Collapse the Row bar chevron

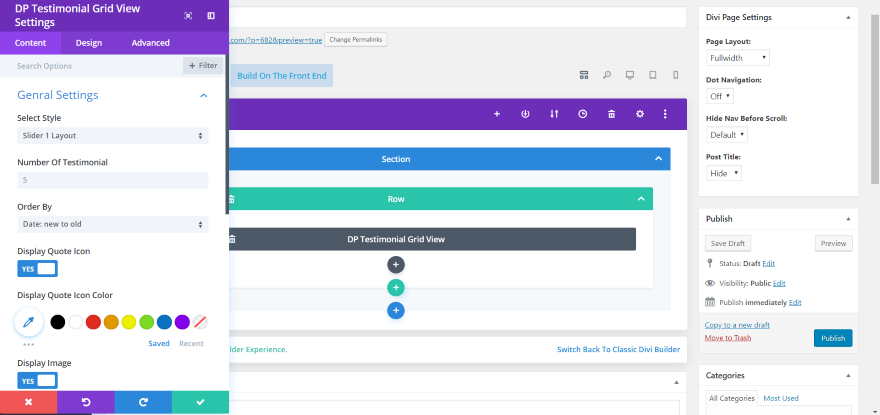point(641,199)
